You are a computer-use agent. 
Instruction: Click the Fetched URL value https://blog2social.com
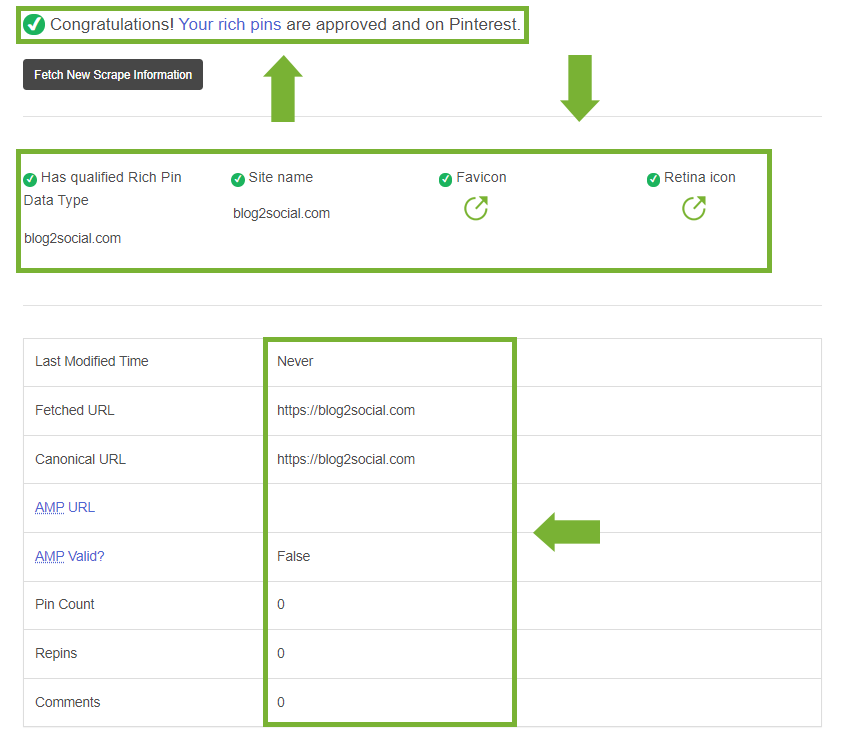click(346, 410)
